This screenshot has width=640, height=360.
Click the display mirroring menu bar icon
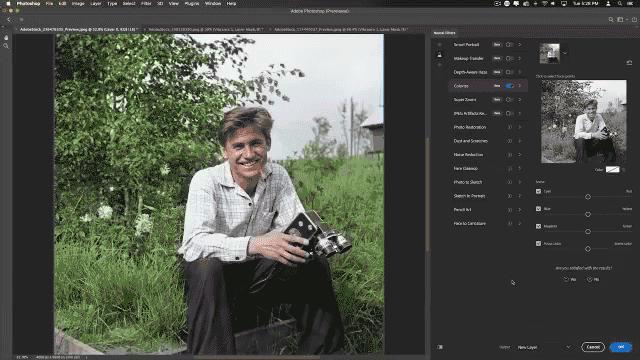click(x=564, y=4)
